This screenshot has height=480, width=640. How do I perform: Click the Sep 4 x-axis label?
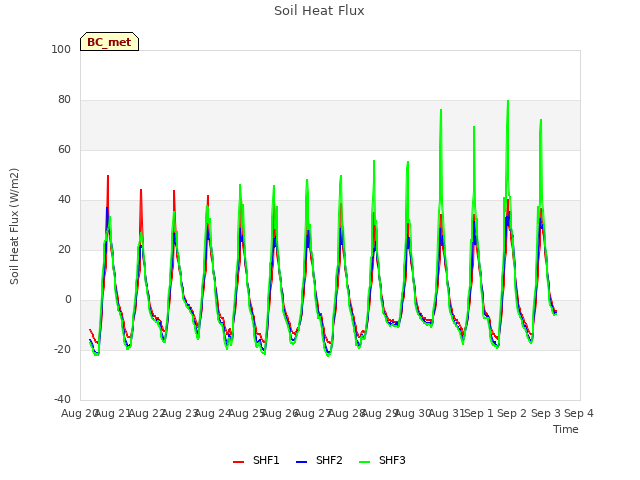(x=580, y=413)
